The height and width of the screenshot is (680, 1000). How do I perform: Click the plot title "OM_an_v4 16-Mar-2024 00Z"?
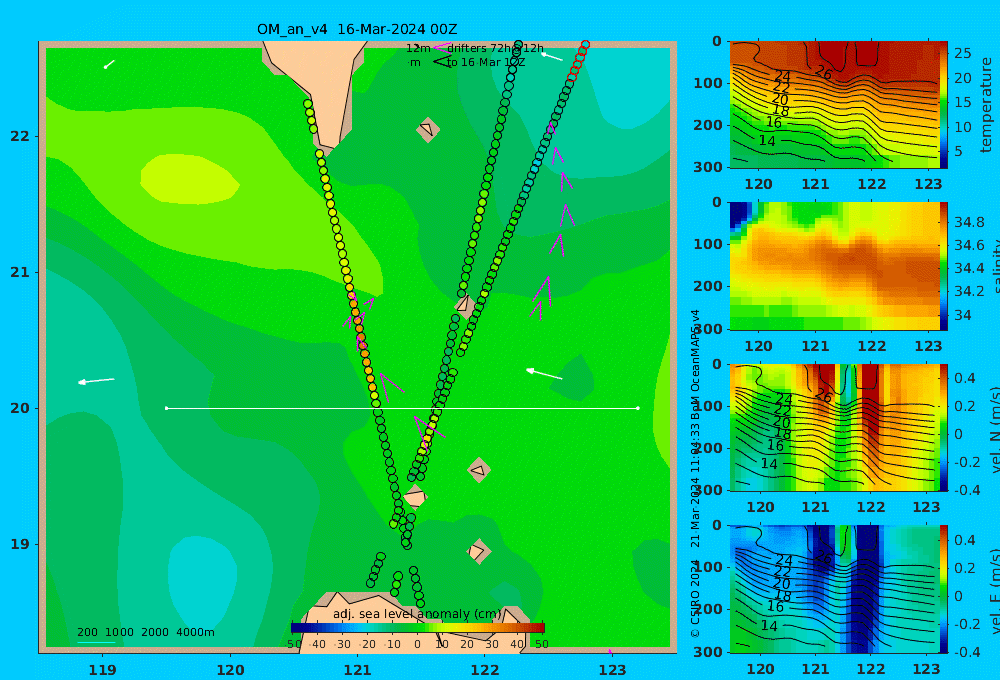tap(357, 29)
